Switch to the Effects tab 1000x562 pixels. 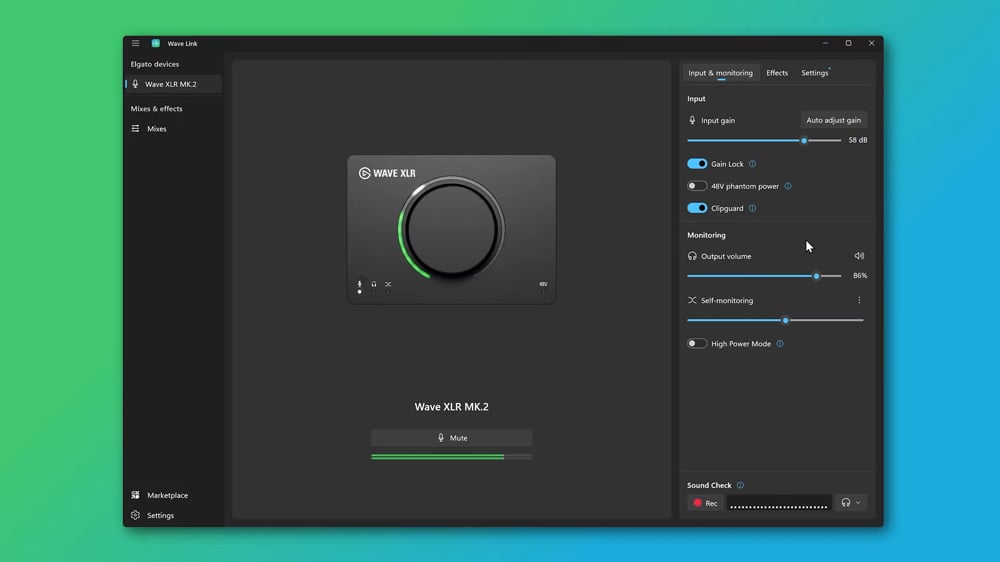click(777, 73)
